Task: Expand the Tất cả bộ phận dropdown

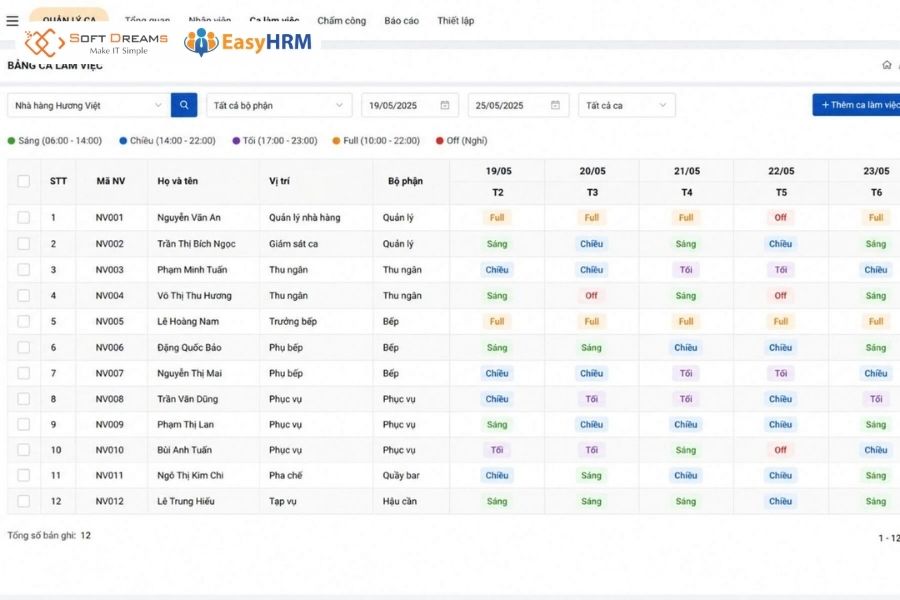Action: click(278, 105)
